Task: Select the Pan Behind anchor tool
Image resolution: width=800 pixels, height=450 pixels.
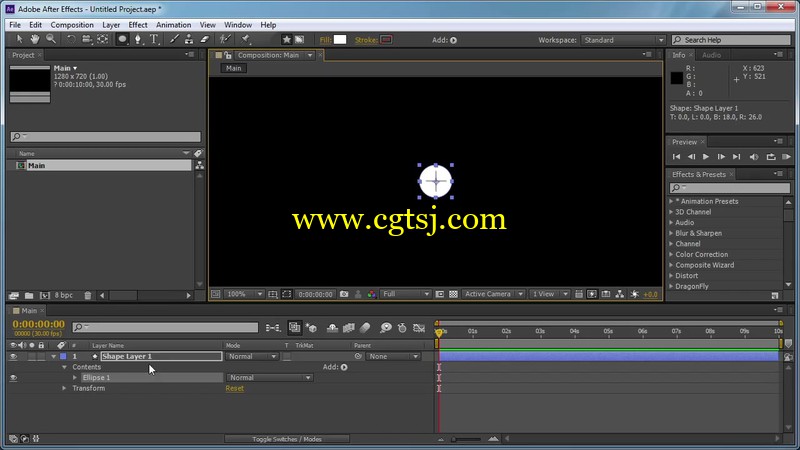Action: (x=103, y=39)
